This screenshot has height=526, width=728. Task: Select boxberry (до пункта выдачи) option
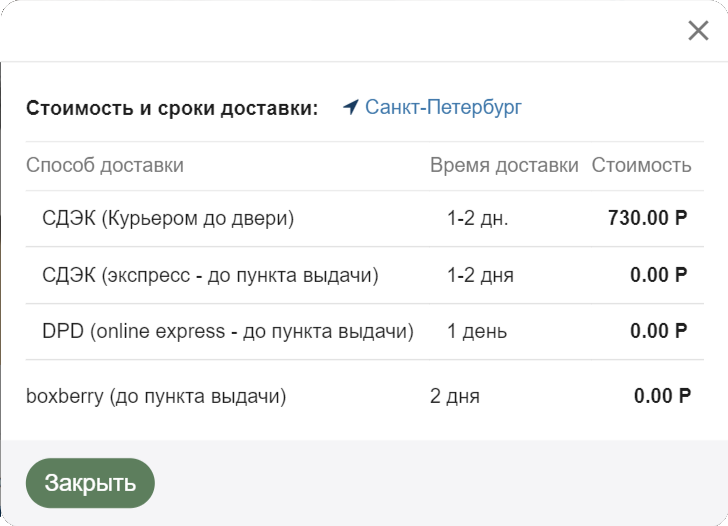pos(156,396)
